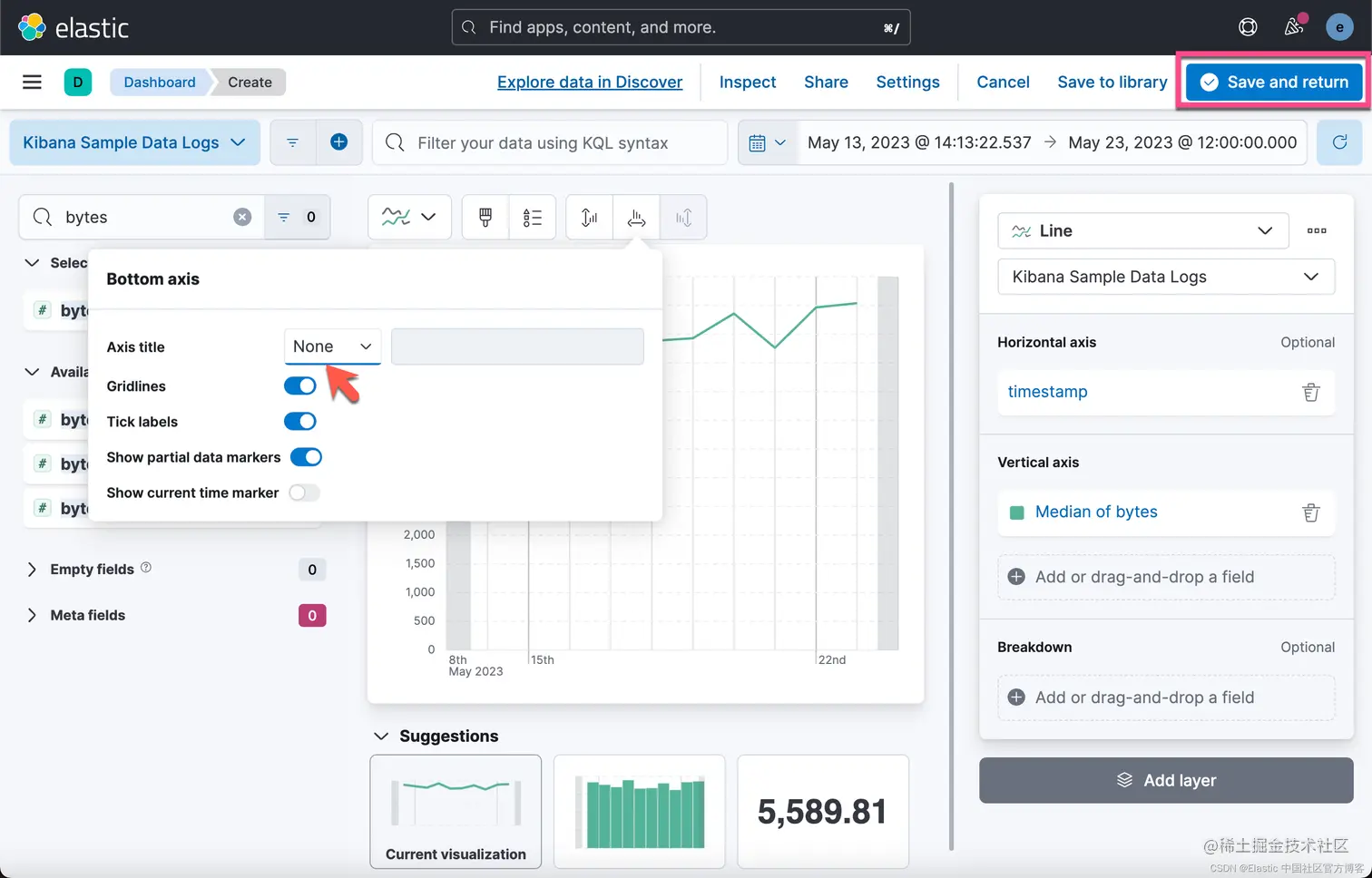Expand the Empty fields section

[x=32, y=570]
